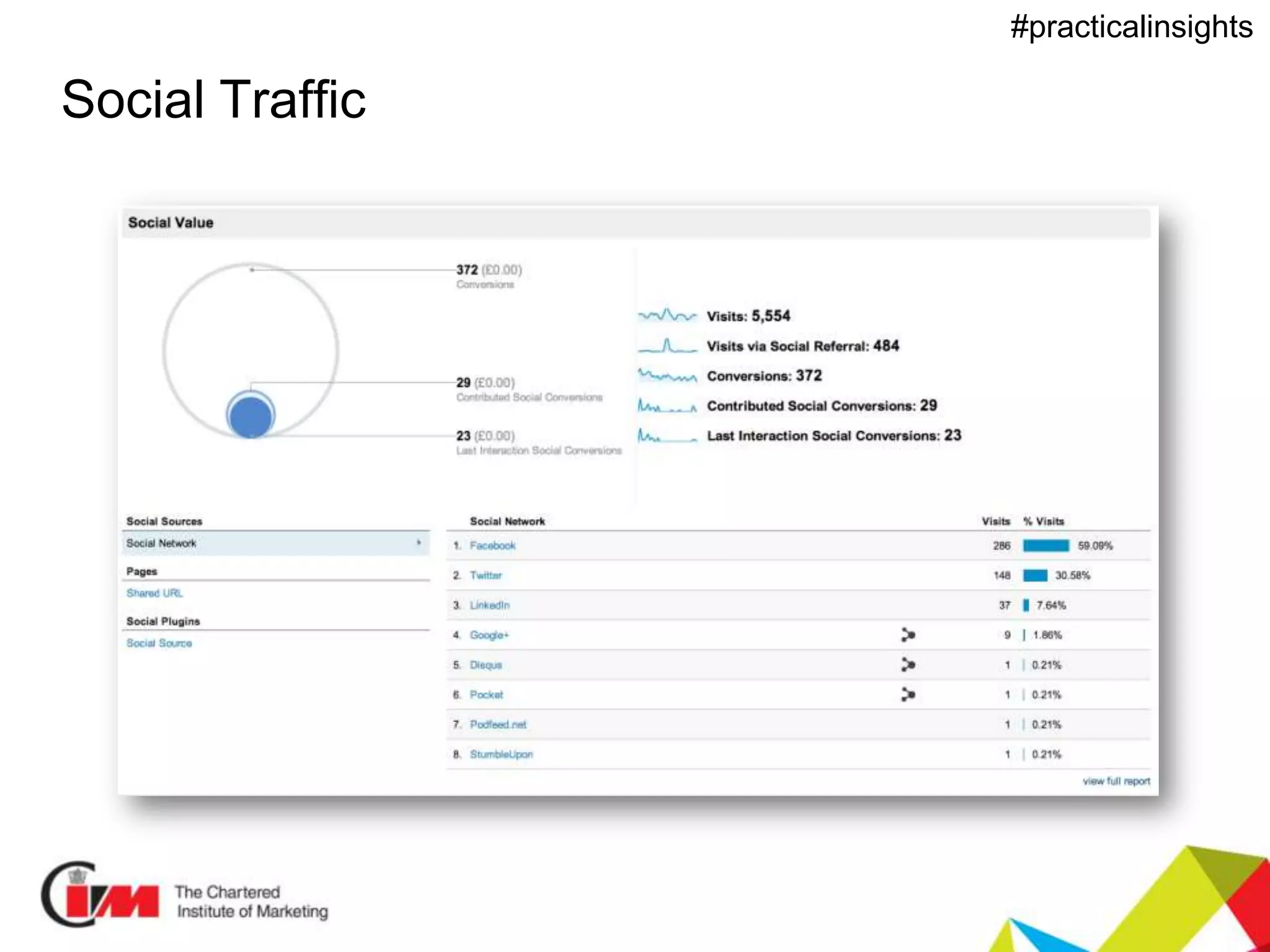Click the #practicalinsights hashtag text
The image size is (1270, 952).
(1132, 27)
